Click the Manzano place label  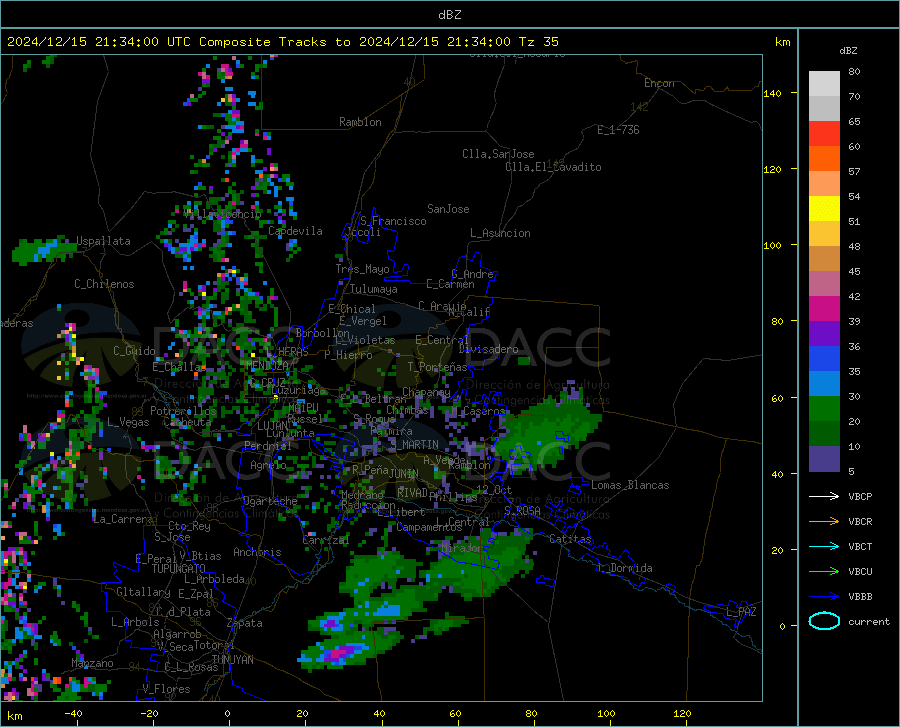92,663
